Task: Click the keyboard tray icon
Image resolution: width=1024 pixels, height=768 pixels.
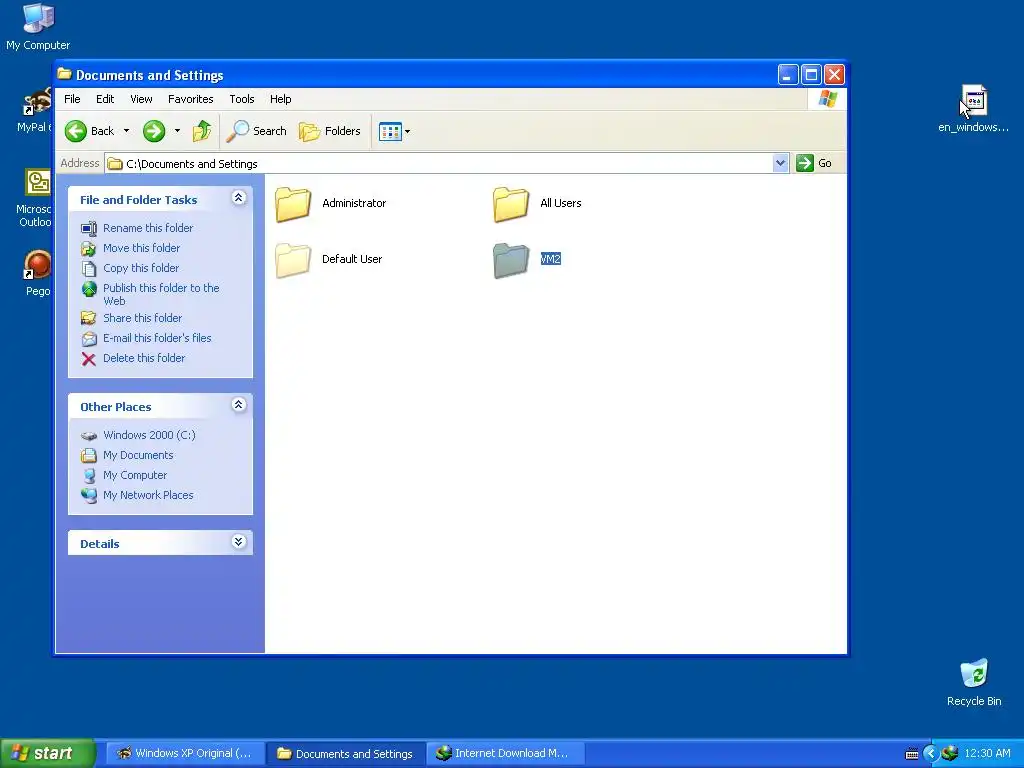Action: click(x=912, y=754)
